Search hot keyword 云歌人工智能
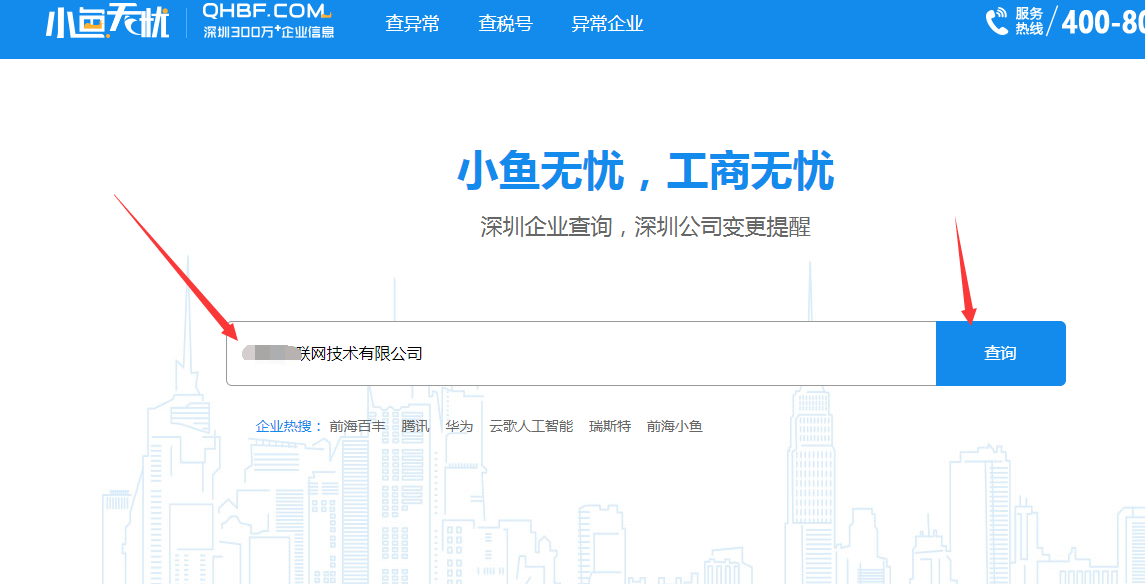Viewport: 1145px width, 584px height. (531, 426)
